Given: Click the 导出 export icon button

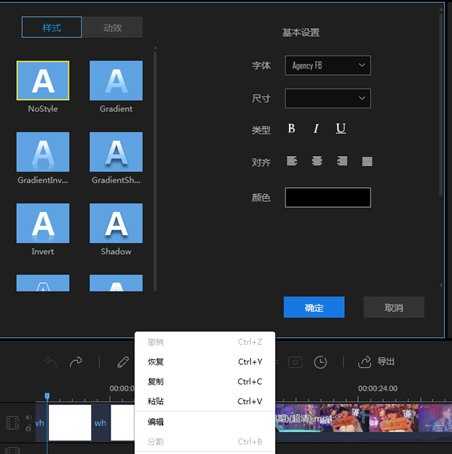Looking at the screenshot, I should (376, 362).
